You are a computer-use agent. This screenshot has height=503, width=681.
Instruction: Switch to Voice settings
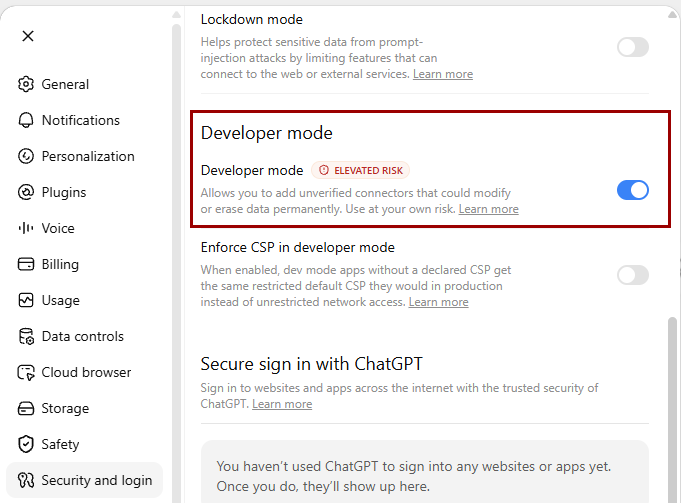85,228
